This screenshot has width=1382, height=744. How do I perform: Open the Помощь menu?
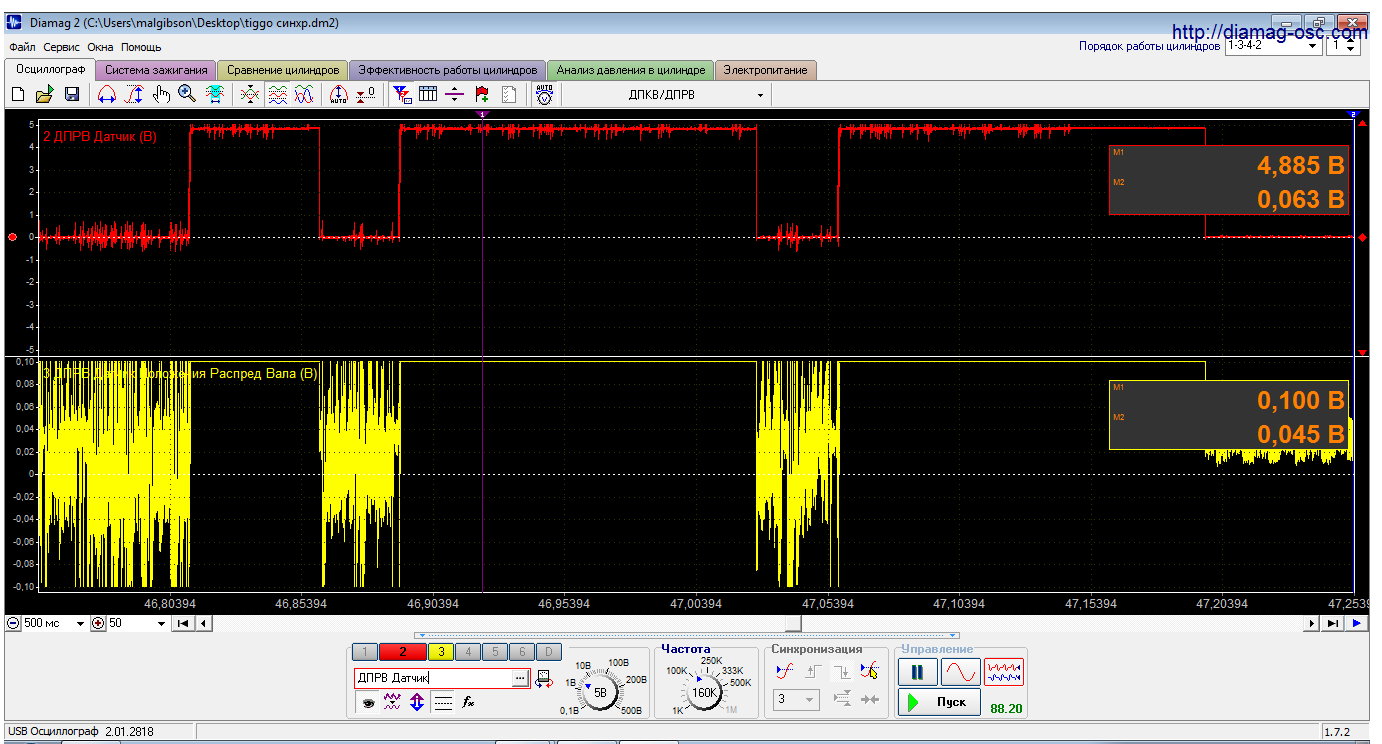pos(141,47)
